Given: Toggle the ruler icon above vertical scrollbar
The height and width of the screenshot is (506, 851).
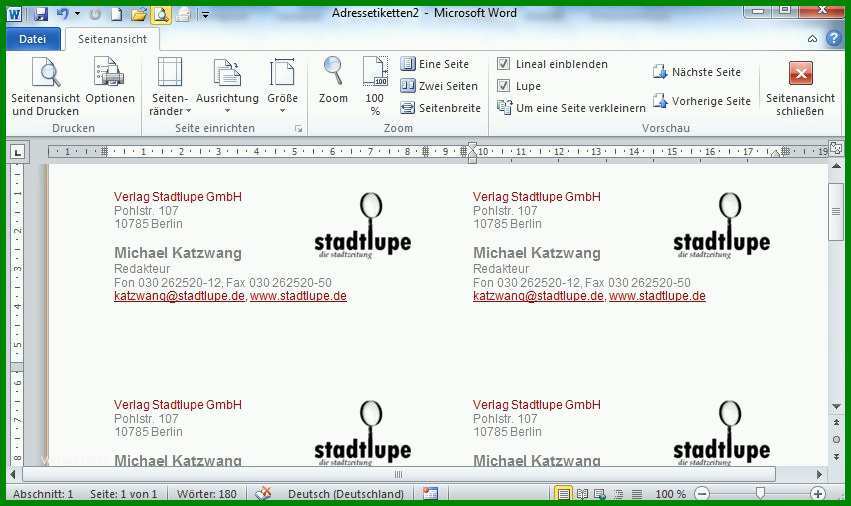Looking at the screenshot, I should tap(836, 148).
